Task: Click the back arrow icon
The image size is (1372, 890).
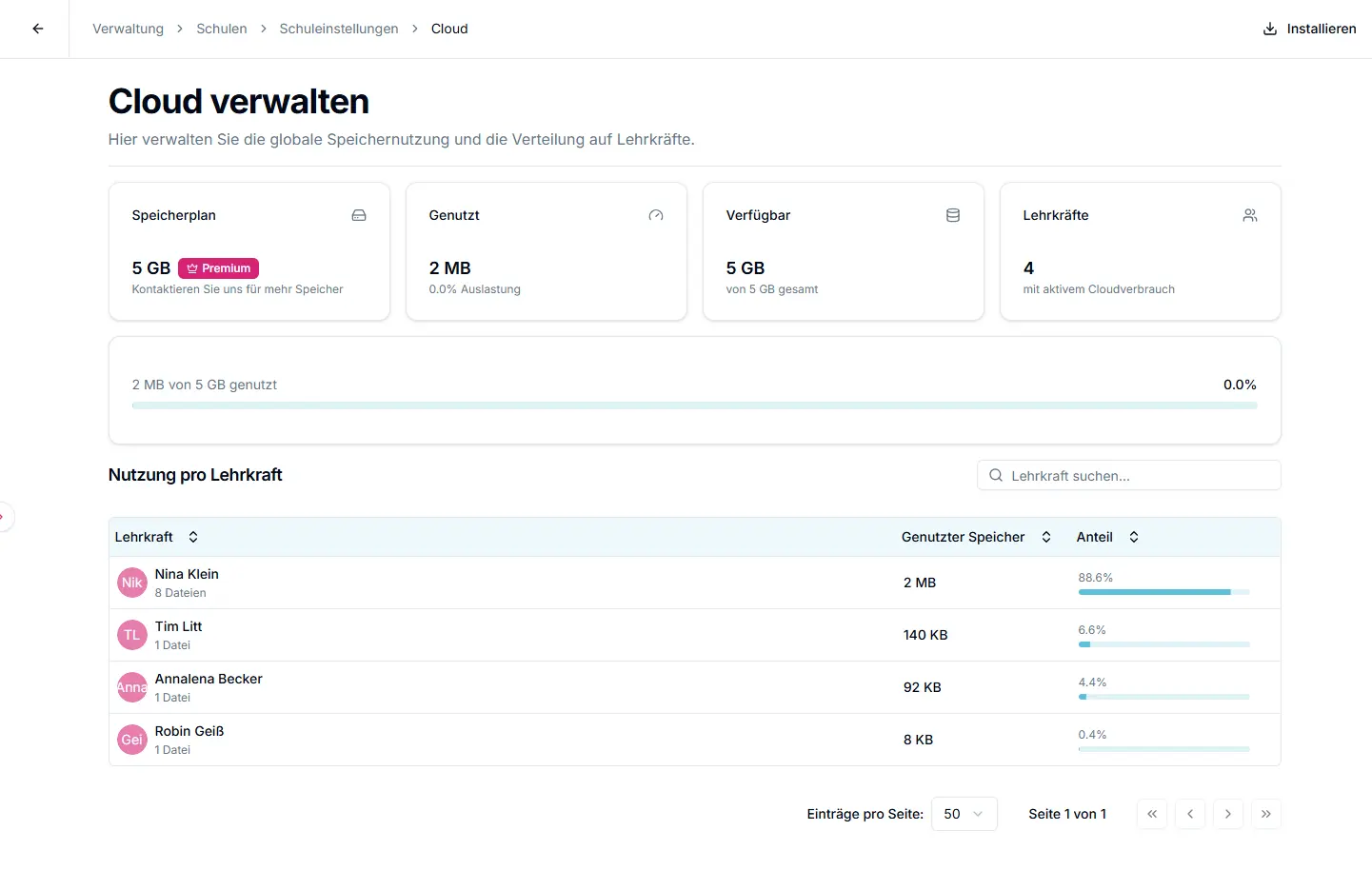Action: (38, 29)
